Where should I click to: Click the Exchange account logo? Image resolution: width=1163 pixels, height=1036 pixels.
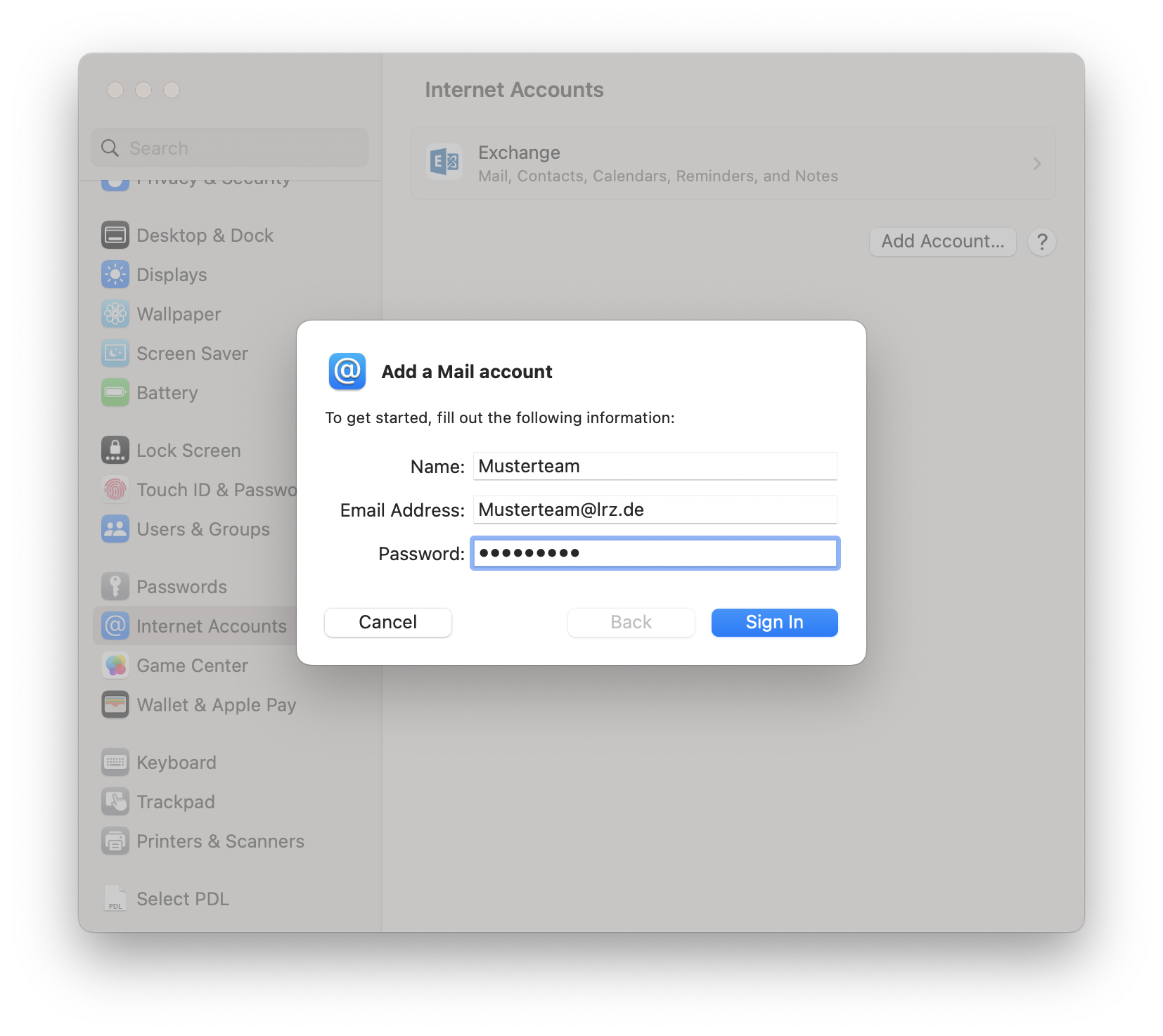click(444, 162)
